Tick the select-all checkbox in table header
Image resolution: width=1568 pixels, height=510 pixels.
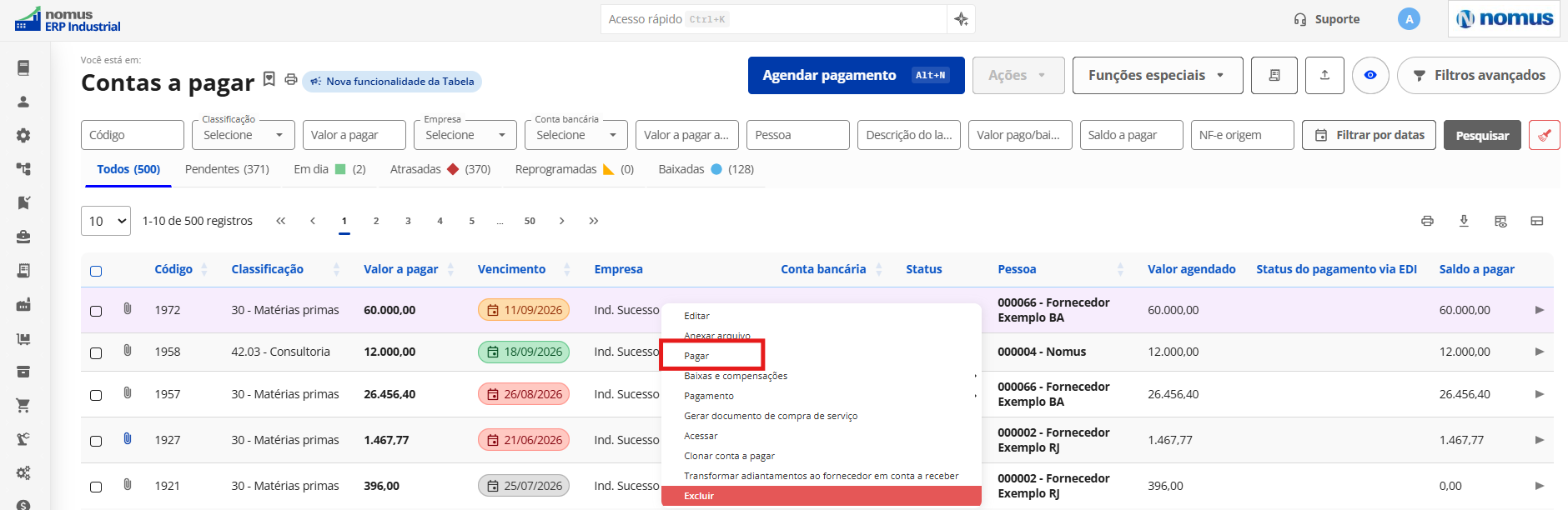pyautogui.click(x=96, y=271)
